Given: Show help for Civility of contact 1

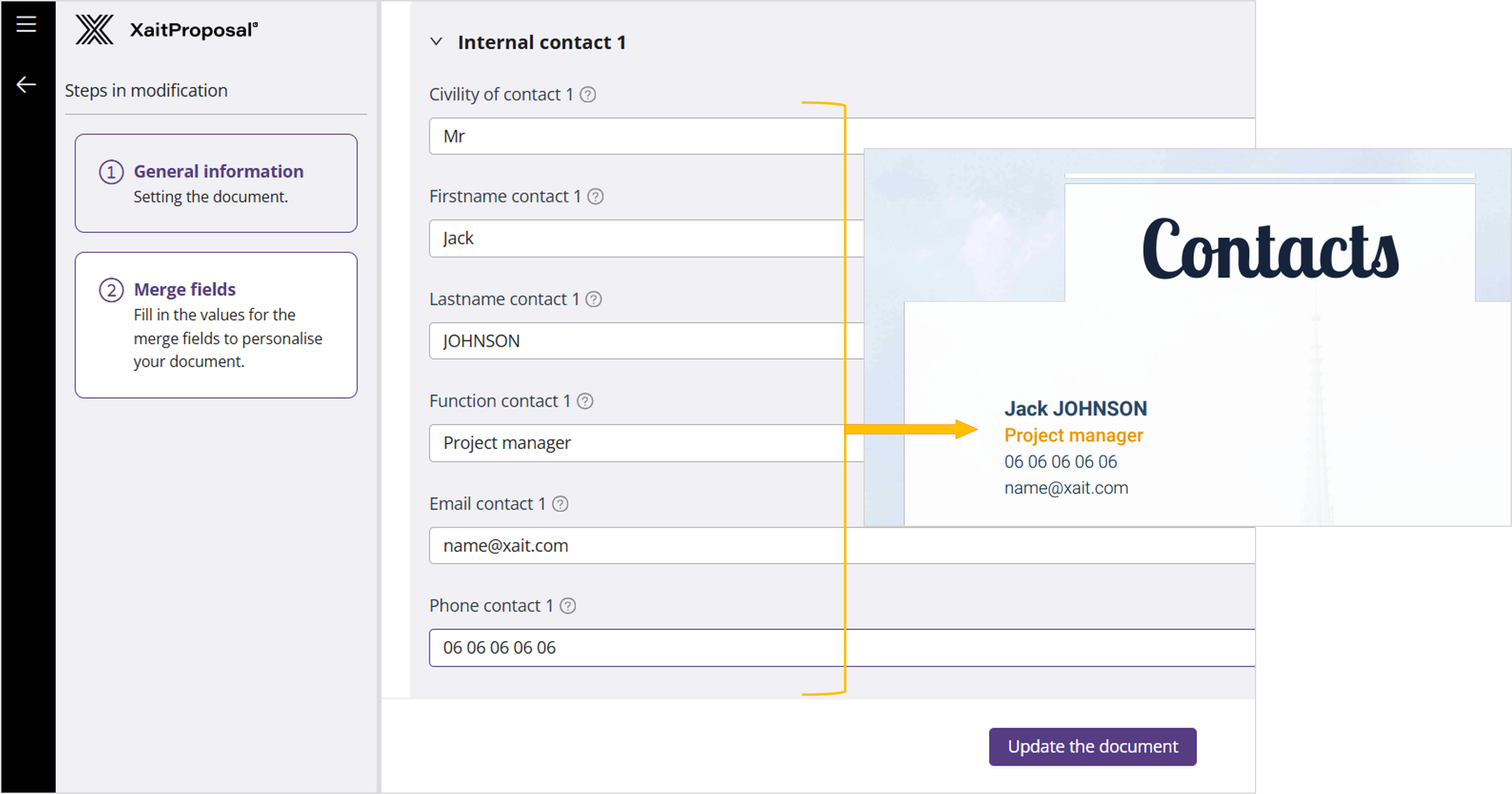Looking at the screenshot, I should click(x=588, y=95).
